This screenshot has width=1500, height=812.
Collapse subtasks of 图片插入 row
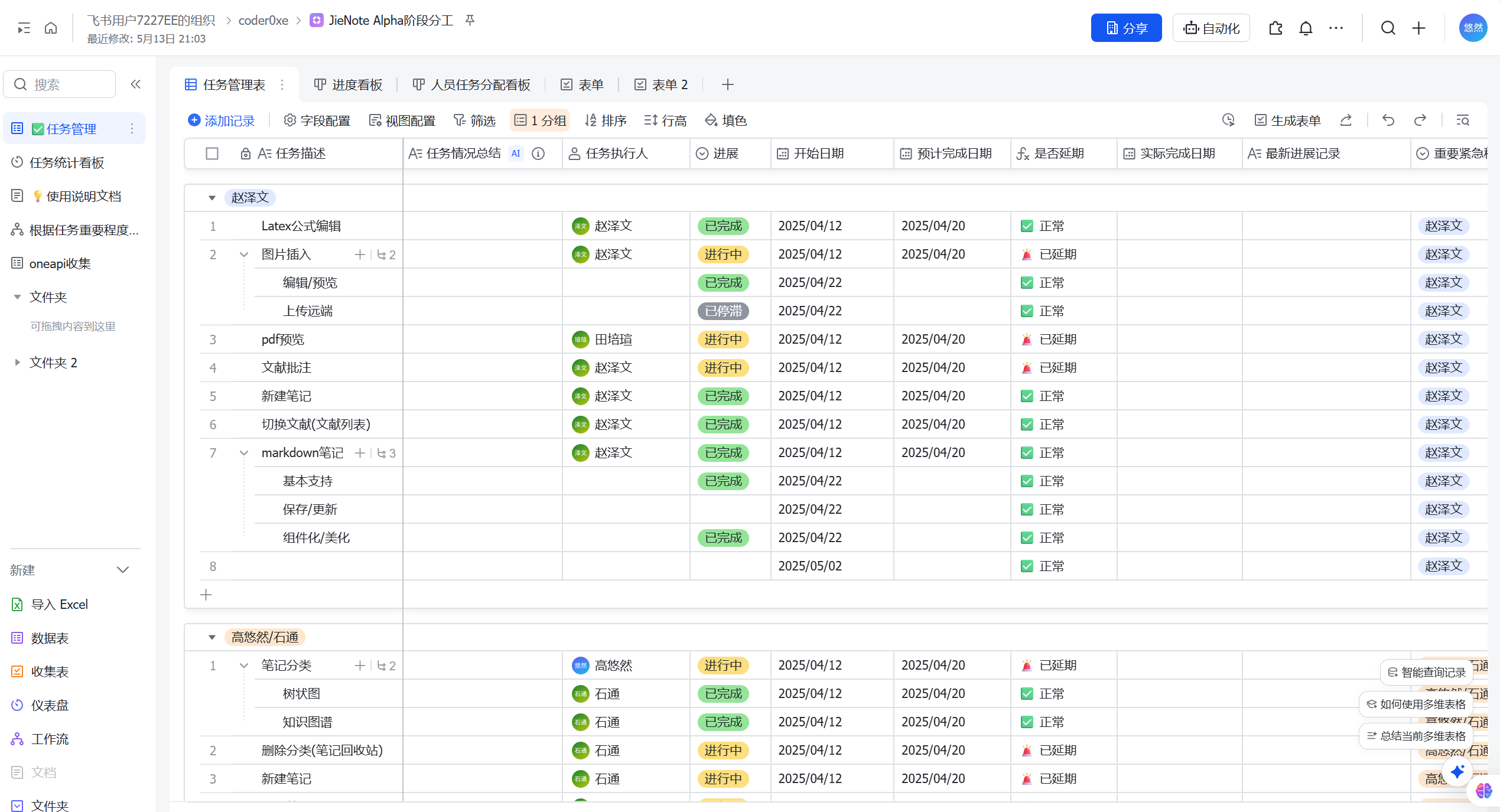[243, 255]
